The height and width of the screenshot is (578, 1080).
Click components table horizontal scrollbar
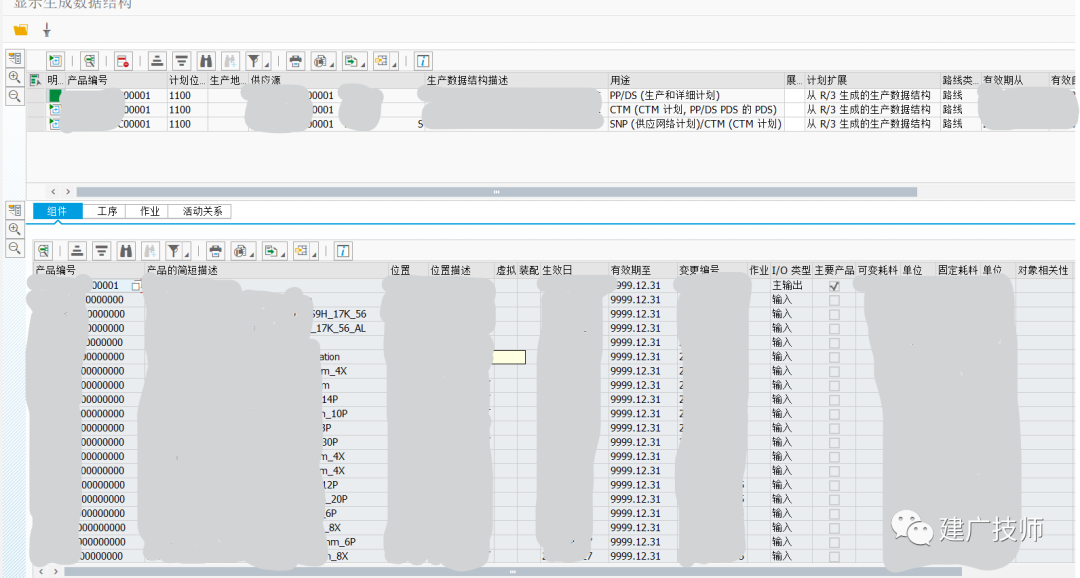512,571
